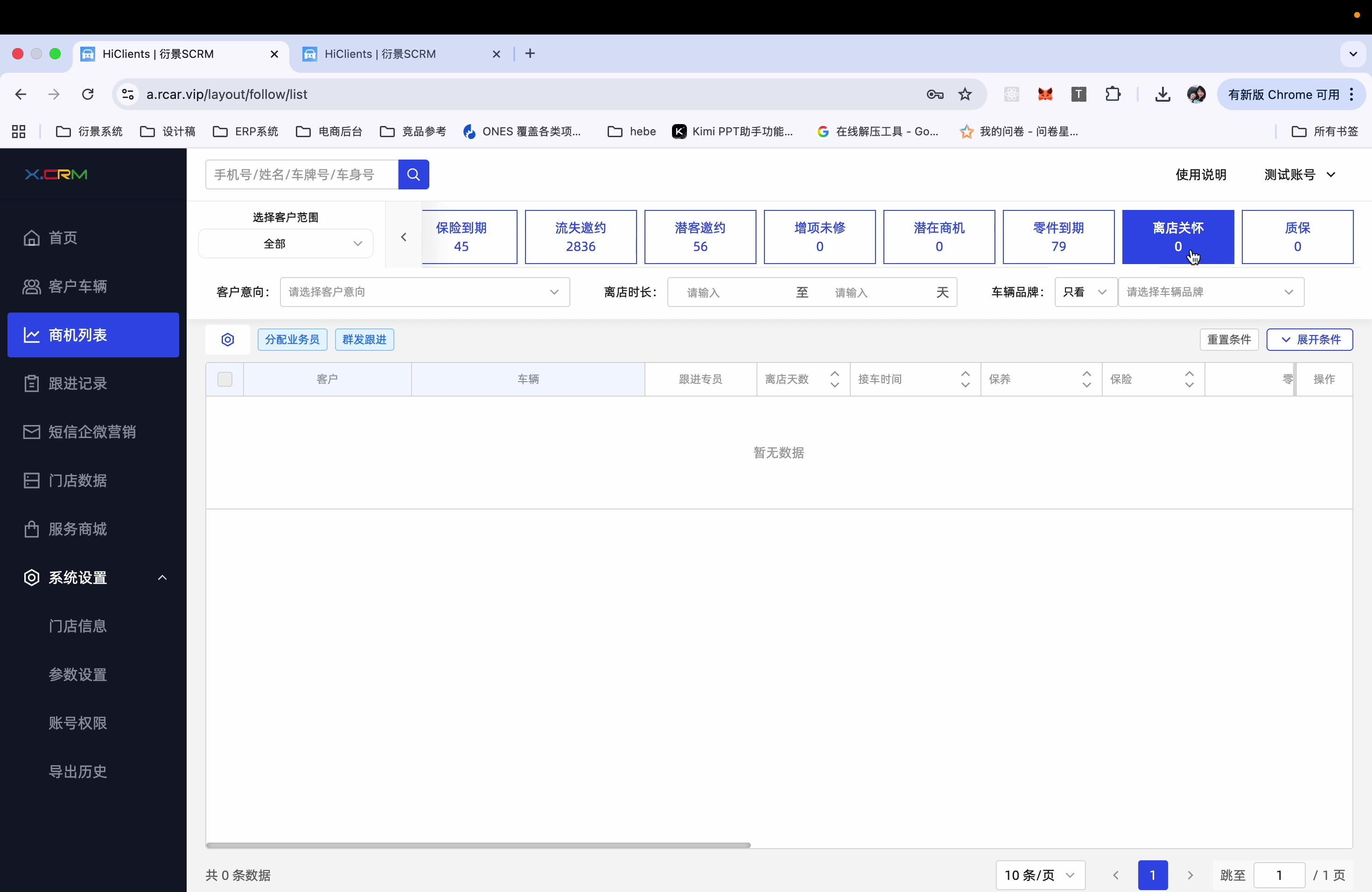This screenshot has height=892, width=1372.
Task: Open the column settings gear icon
Action: [228, 340]
